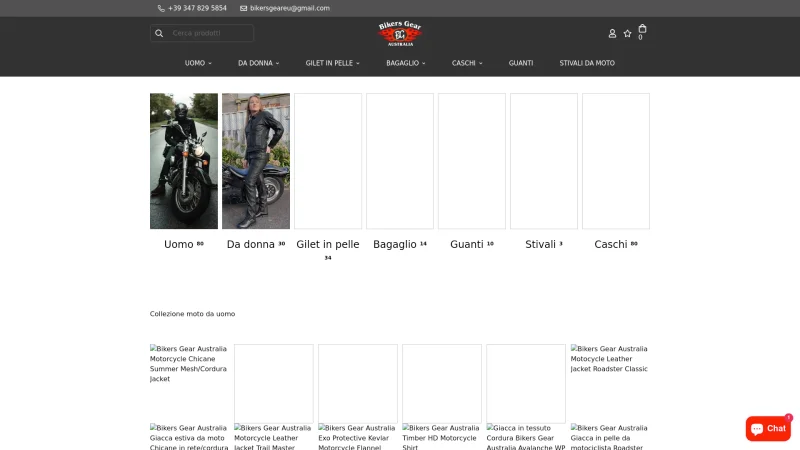
Task: Click the Collezione moto da uomo heading
Action: point(192,314)
